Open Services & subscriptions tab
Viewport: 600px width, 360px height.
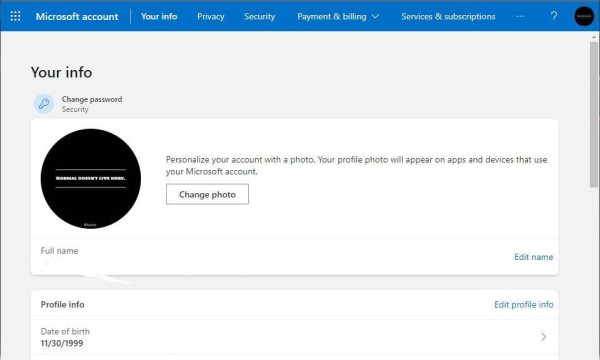(448, 16)
